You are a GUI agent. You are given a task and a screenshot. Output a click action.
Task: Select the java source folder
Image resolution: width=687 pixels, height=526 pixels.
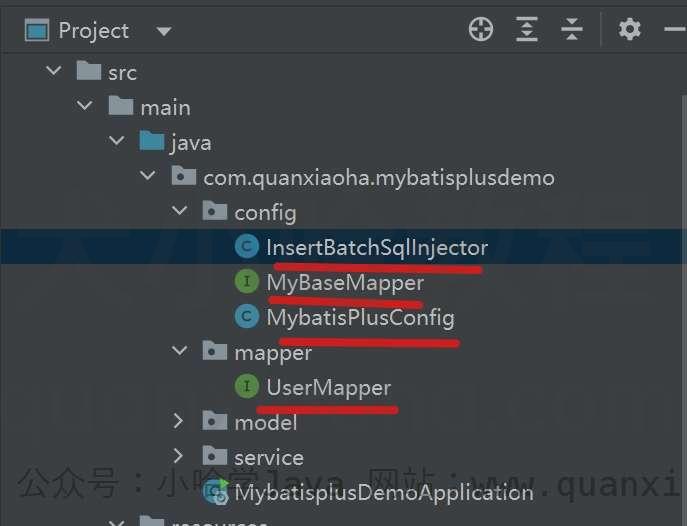(191, 143)
